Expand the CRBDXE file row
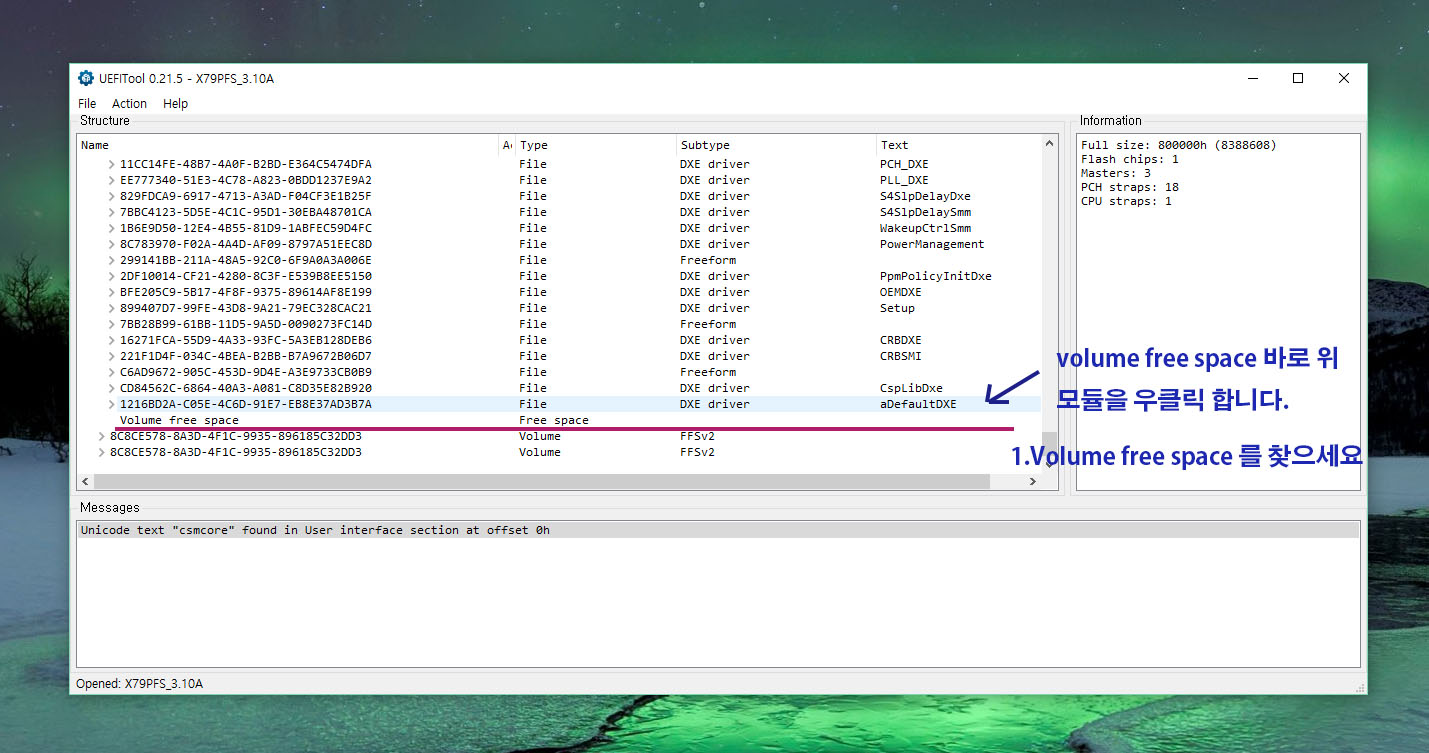This screenshot has width=1429, height=753. point(112,340)
